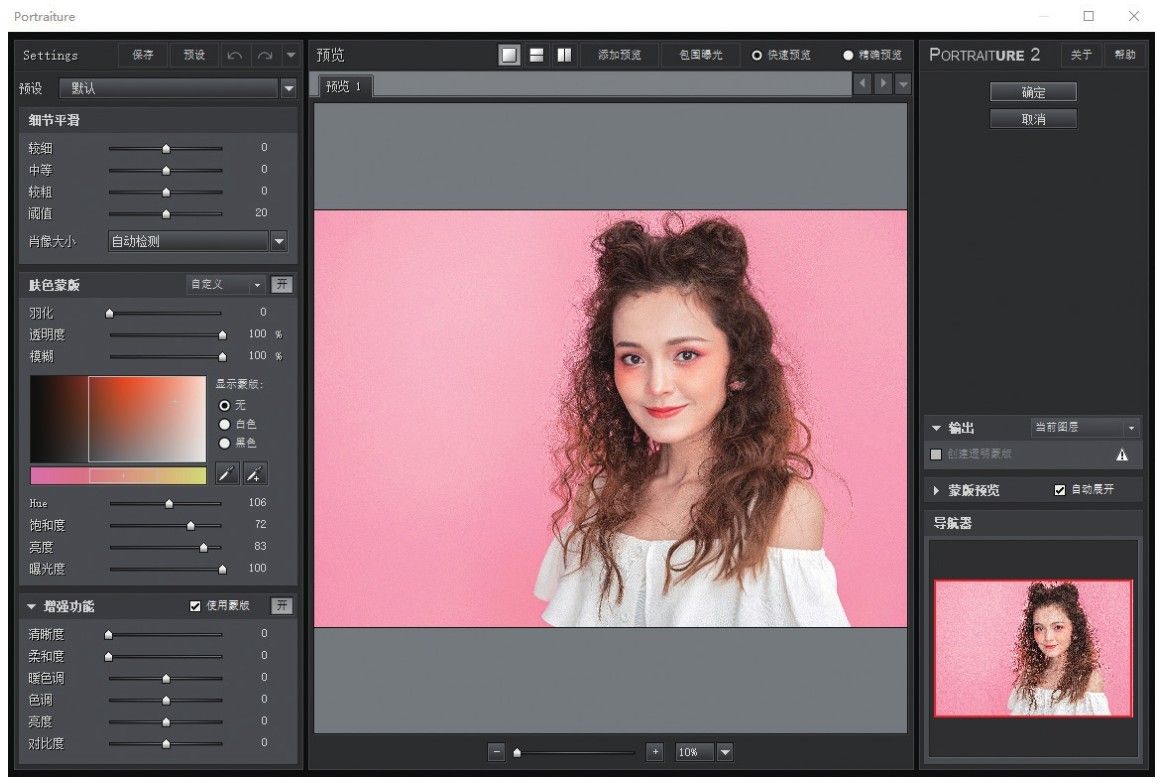Viewport: 1162px width, 784px height.
Task: Click the zoom out minus button
Action: [x=497, y=752]
